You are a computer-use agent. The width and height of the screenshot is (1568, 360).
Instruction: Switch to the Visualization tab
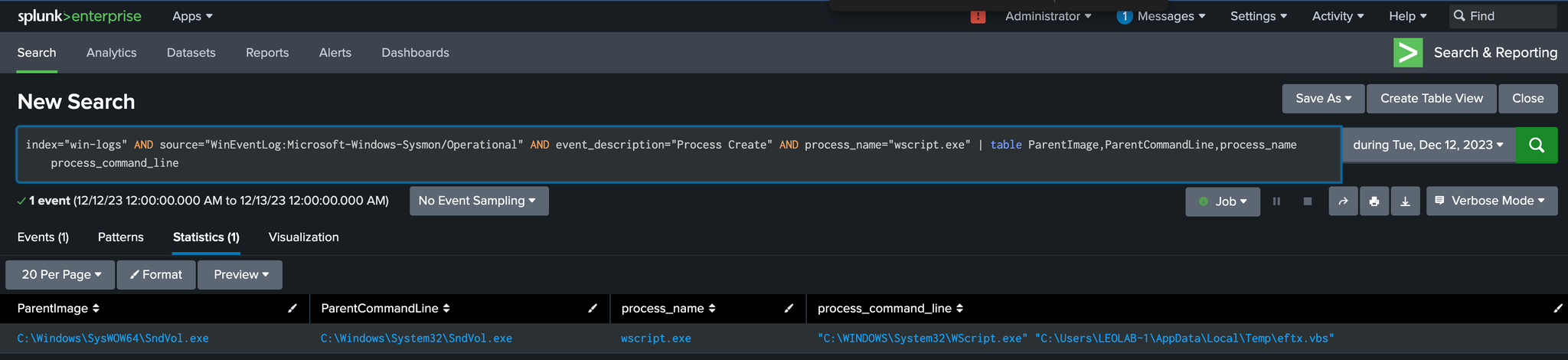304,237
